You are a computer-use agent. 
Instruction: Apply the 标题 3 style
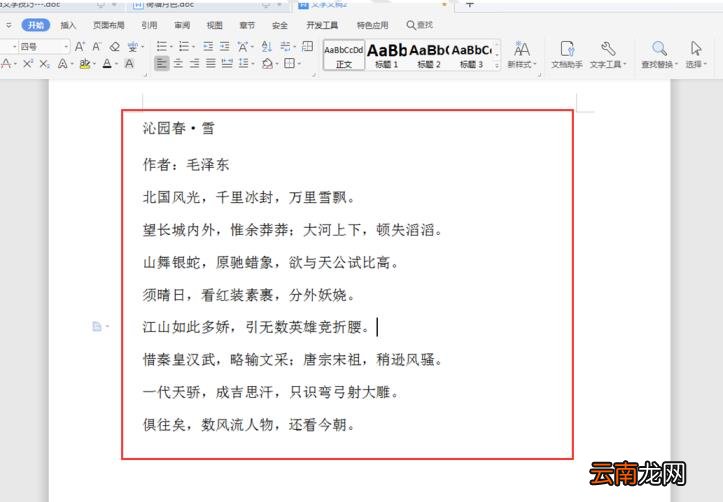point(471,55)
